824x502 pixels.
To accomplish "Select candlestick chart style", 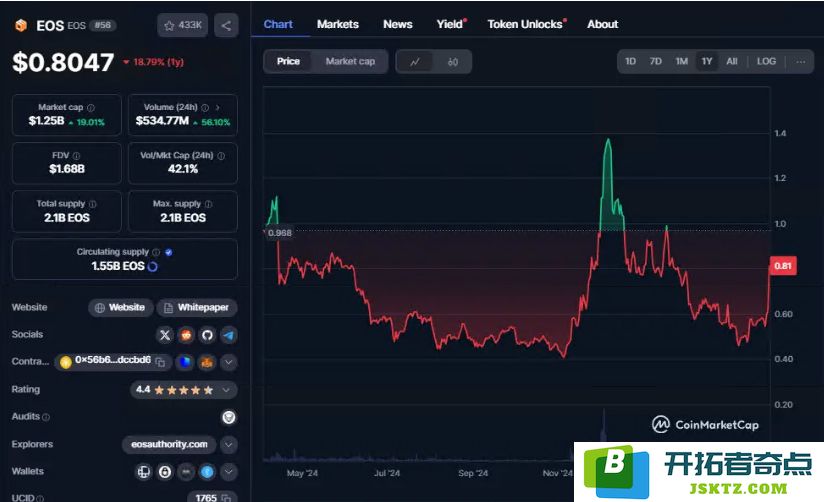I will tap(452, 62).
